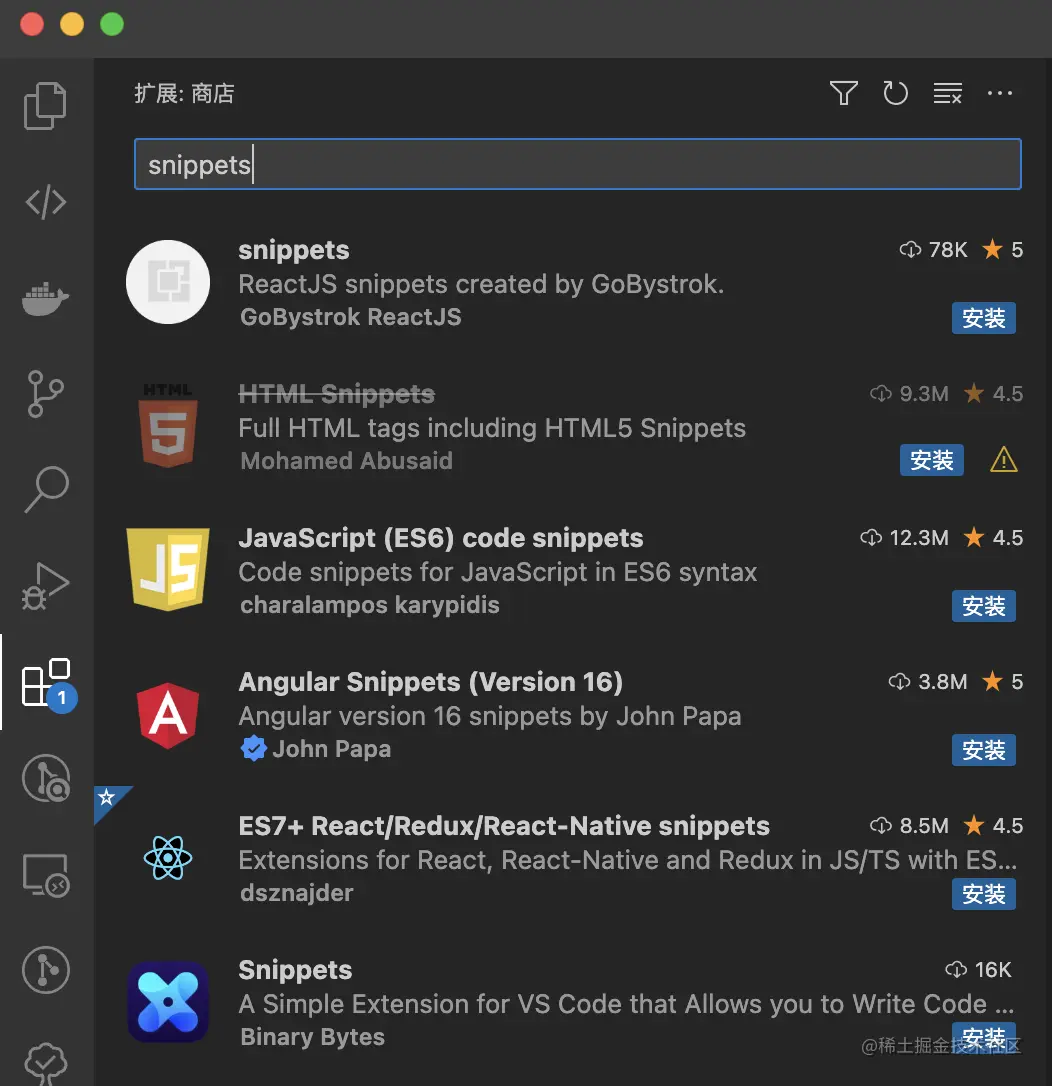
Task: Click the red Angular extension icon
Action: coord(168,715)
